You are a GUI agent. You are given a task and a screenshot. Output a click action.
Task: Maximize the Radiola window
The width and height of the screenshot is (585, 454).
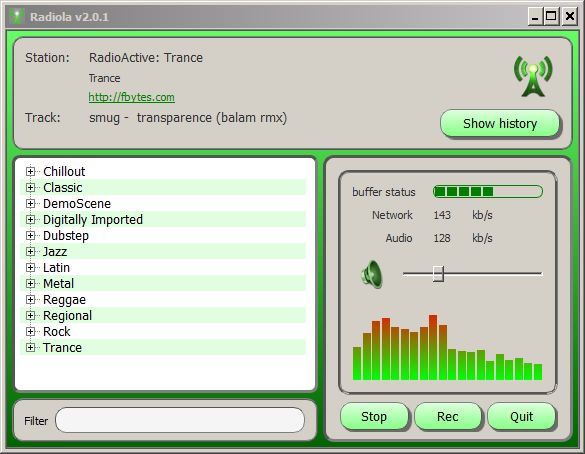tap(551, 17)
